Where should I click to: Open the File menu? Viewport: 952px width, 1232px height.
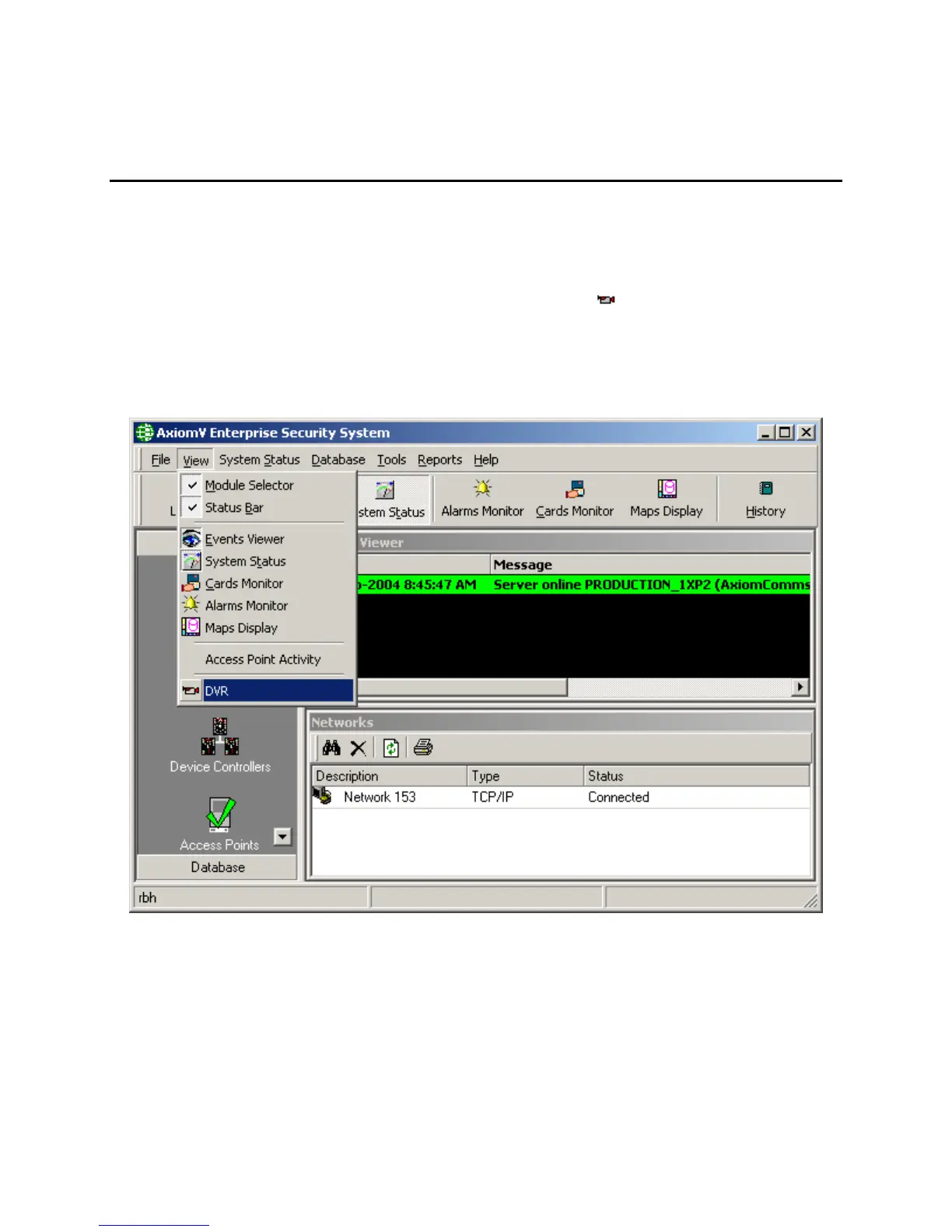click(160, 460)
